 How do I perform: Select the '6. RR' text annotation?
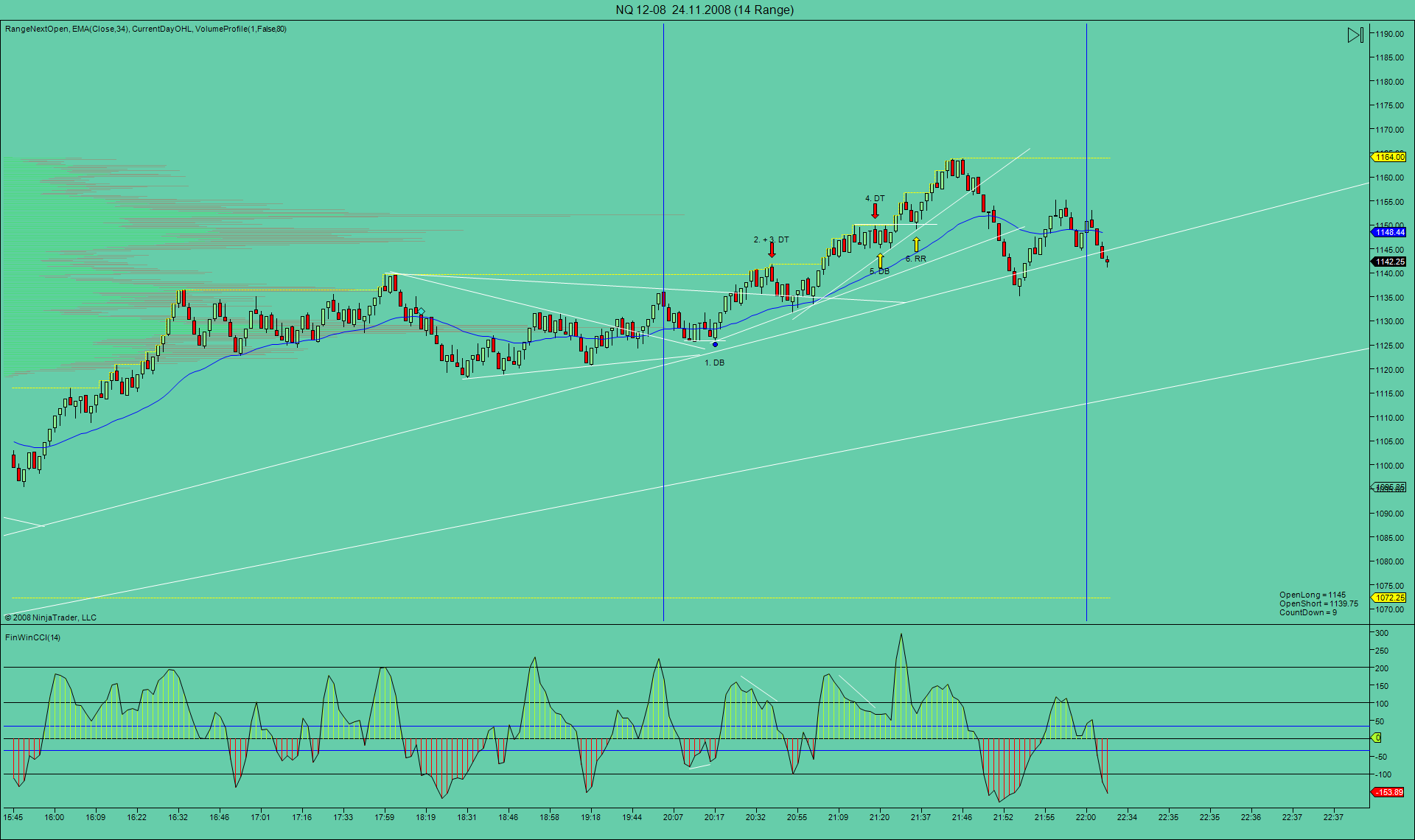pyautogui.click(x=916, y=259)
